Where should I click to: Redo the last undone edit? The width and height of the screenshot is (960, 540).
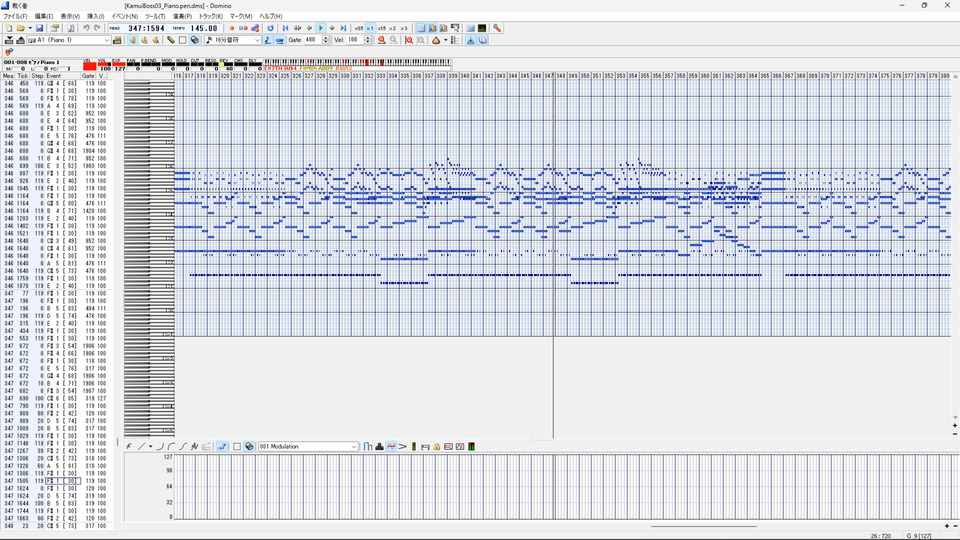coord(97,28)
